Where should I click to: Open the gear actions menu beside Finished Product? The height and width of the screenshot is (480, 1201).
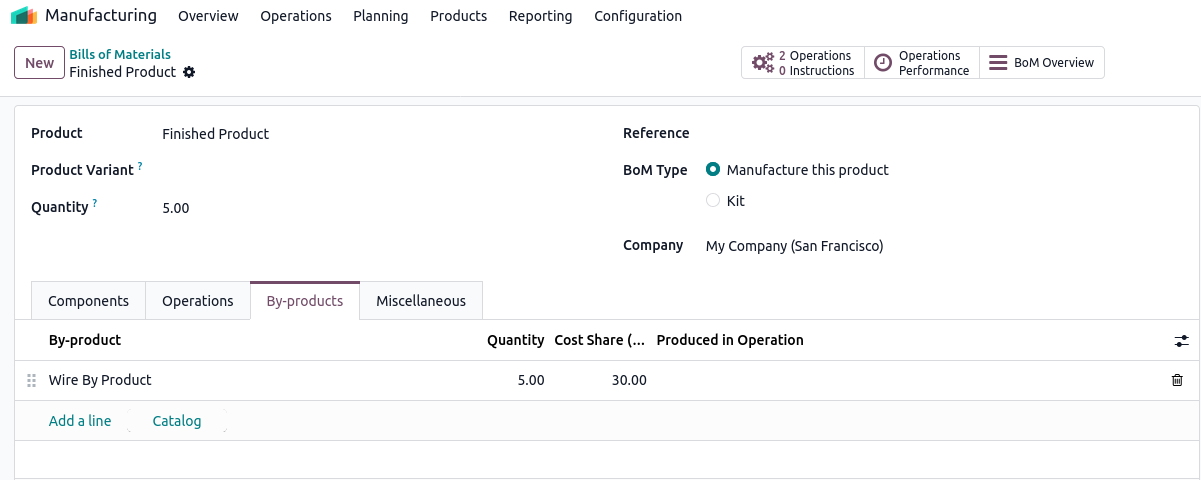pos(189,72)
